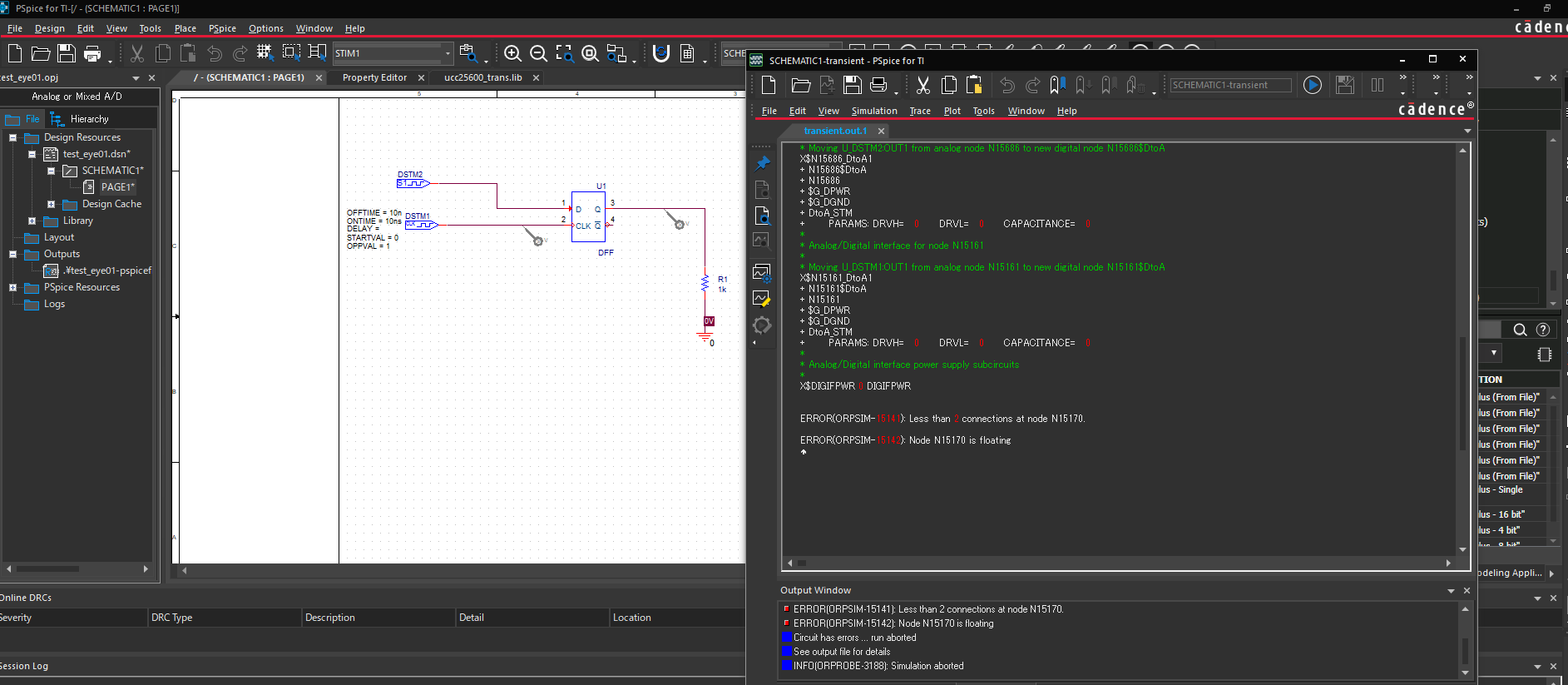Close the transient.out.1 tab
Viewport: 1568px width, 685px height.
coord(881,131)
